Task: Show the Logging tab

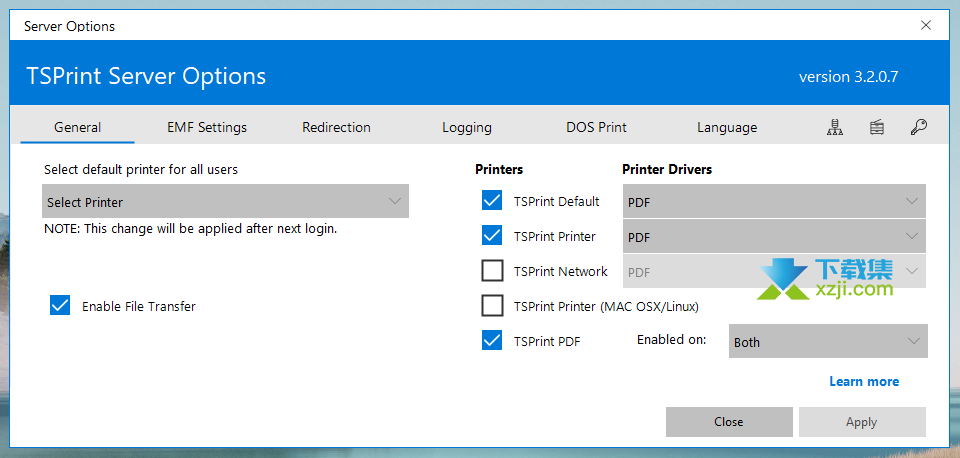Action: tap(467, 127)
